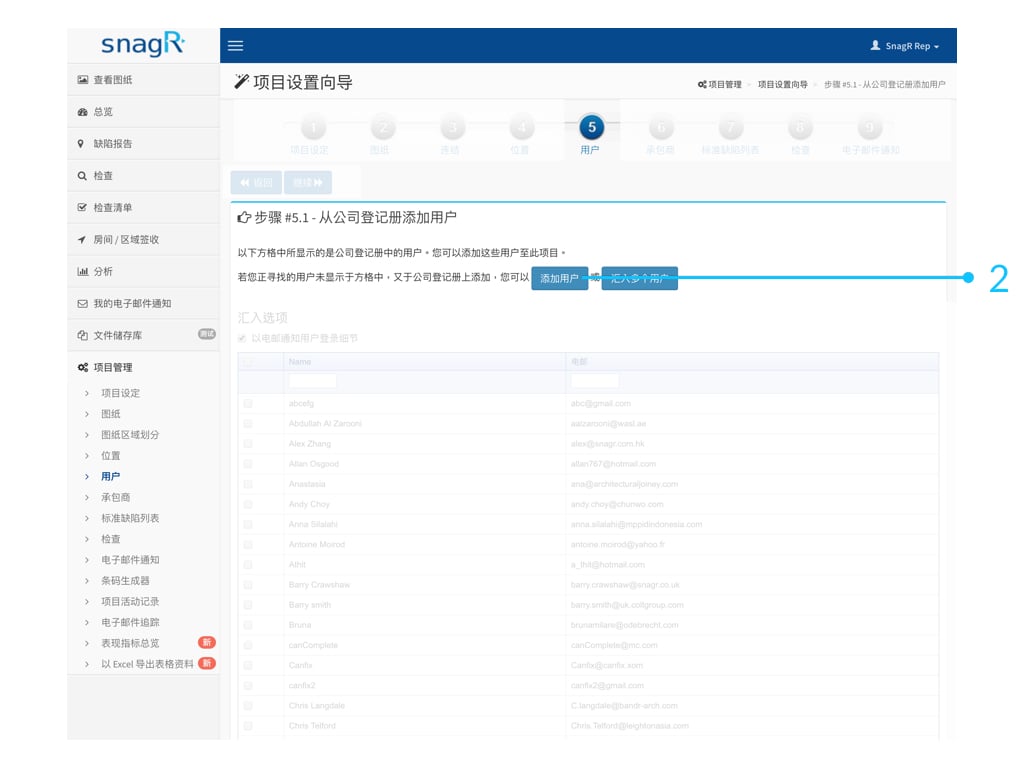Click the magnifier icon beside 检查
Image resolution: width=1024 pixels, height=768 pixels.
click(x=82, y=176)
